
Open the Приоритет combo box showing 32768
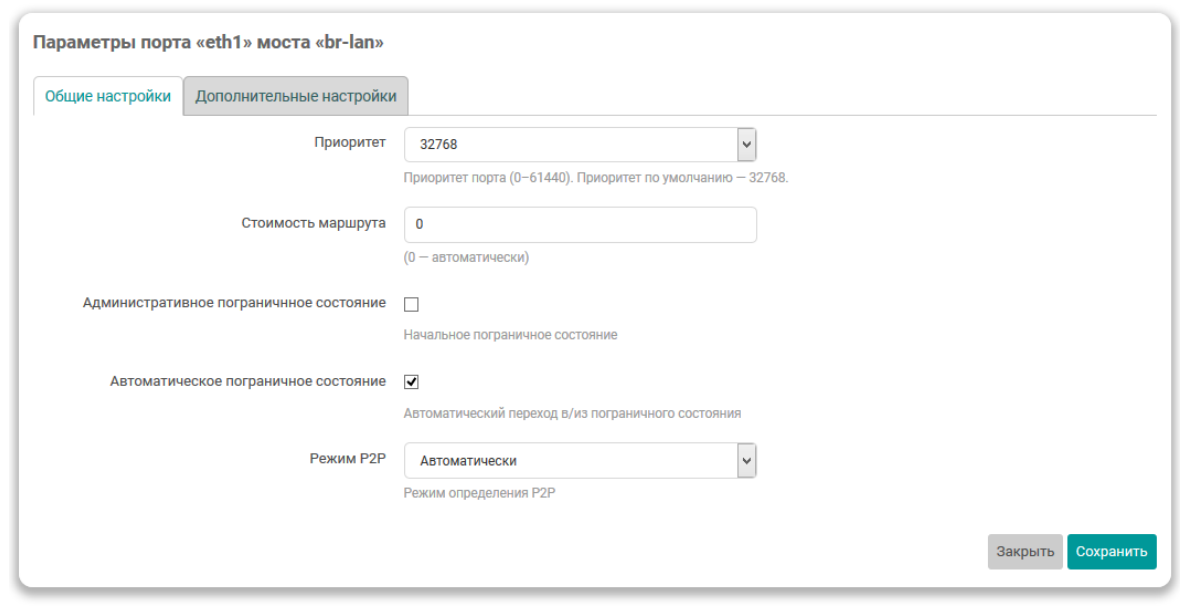[570, 145]
